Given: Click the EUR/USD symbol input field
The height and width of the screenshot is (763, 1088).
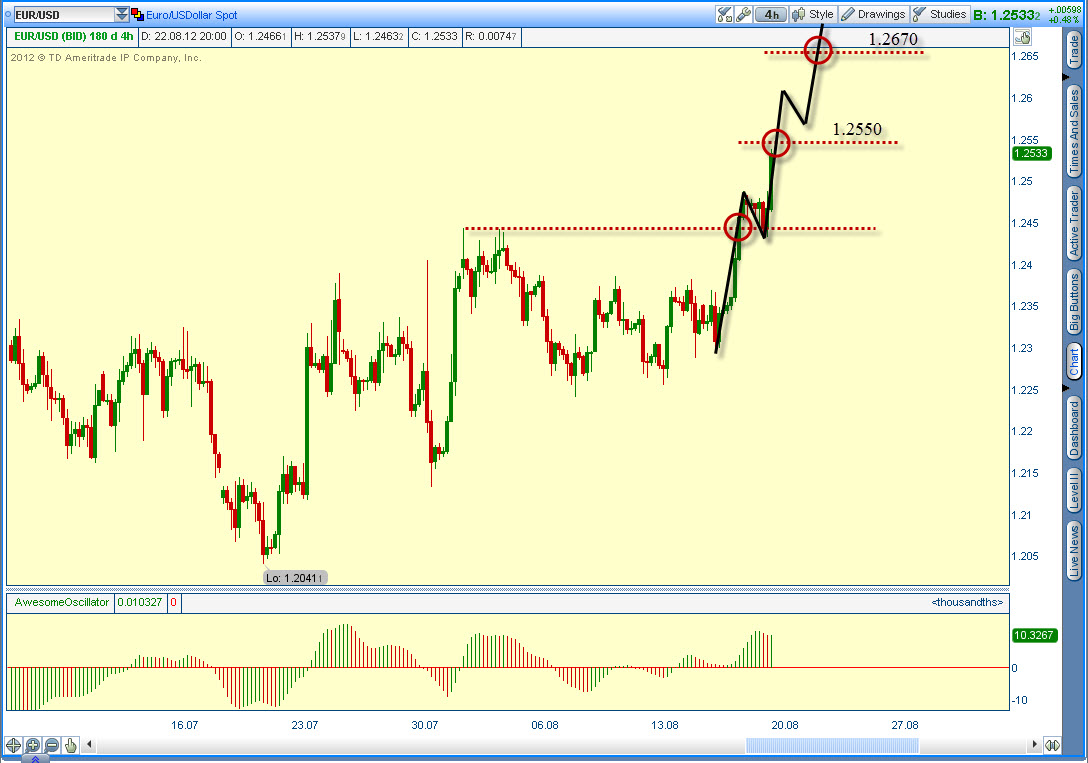Looking at the screenshot, I should (64, 15).
